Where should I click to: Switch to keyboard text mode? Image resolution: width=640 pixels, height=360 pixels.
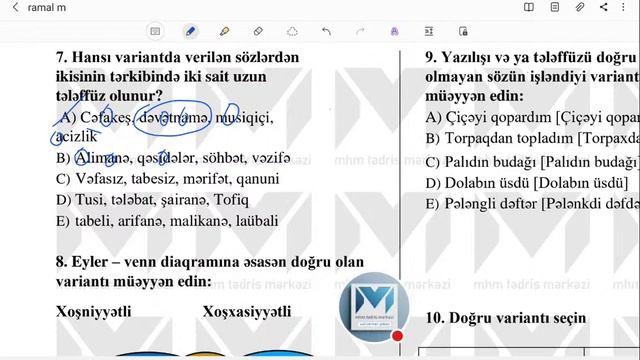pos(155,31)
